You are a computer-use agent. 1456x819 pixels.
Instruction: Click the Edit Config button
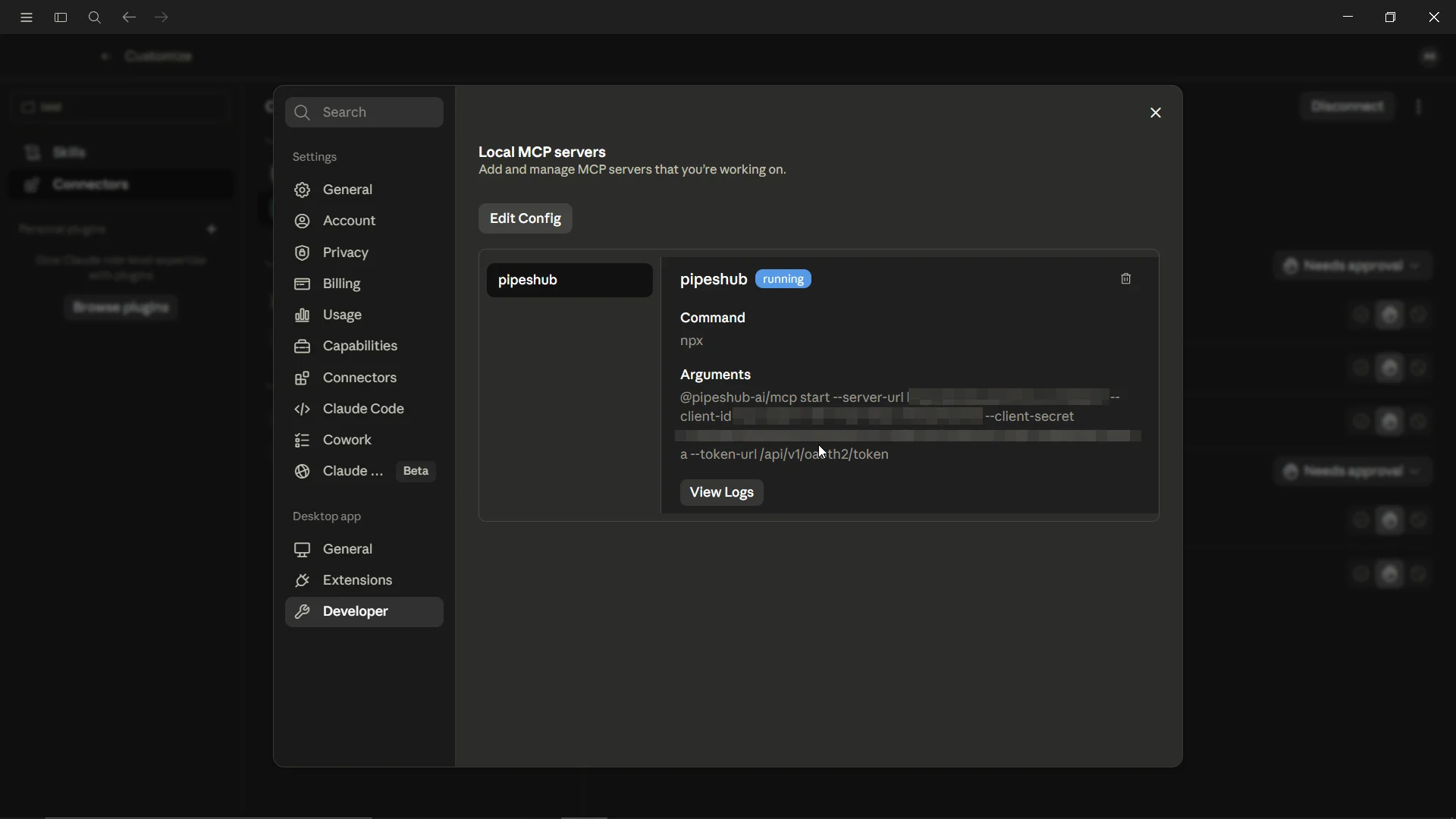[x=526, y=218]
